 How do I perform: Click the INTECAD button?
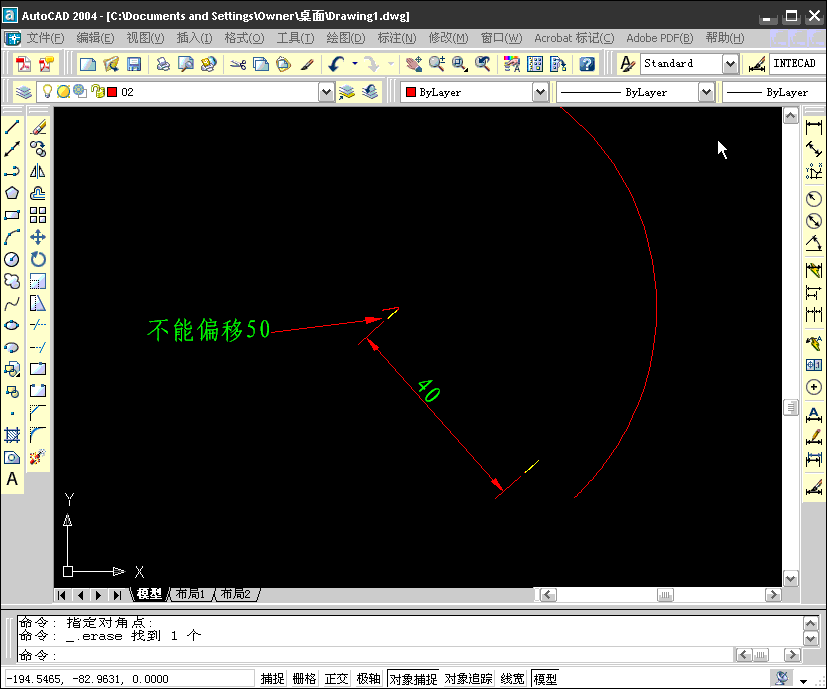coord(794,63)
